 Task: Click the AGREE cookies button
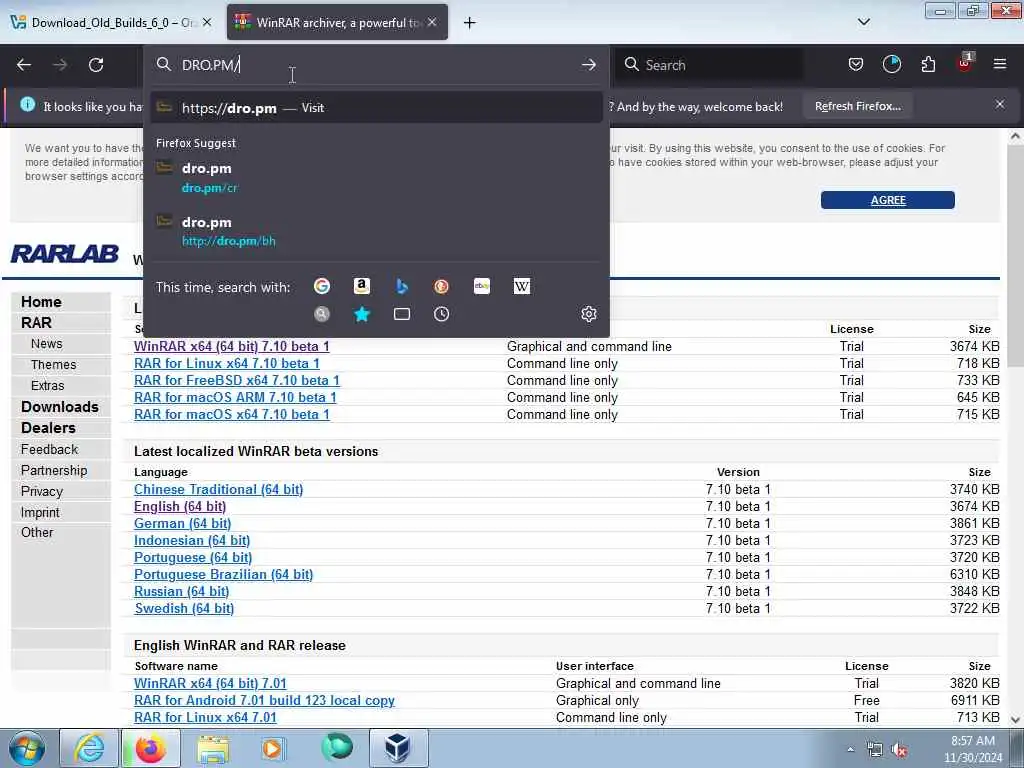(x=888, y=200)
